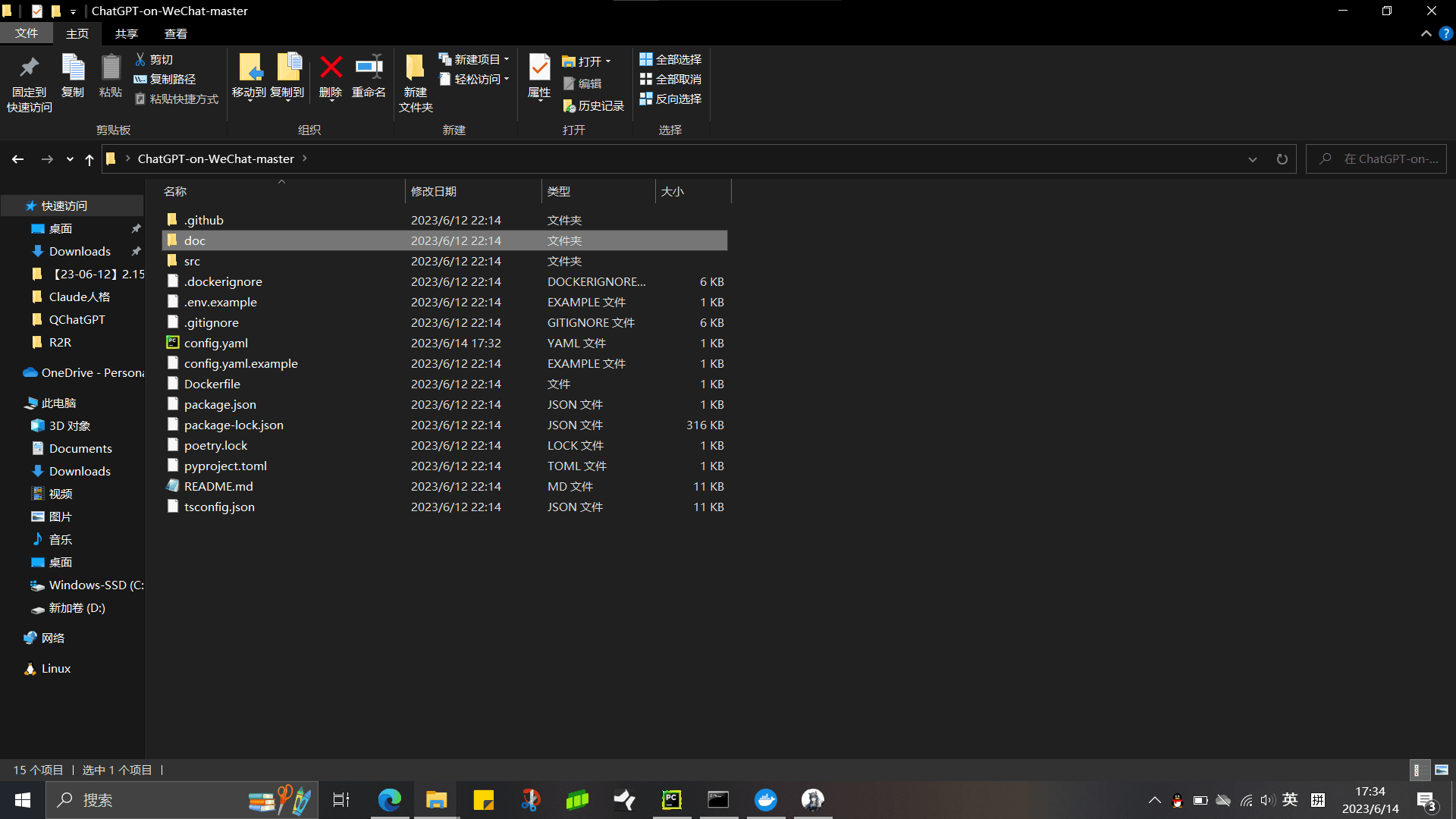This screenshot has height=819, width=1456.
Task: Open Microsoft Edge from the taskbar
Action: [x=390, y=800]
